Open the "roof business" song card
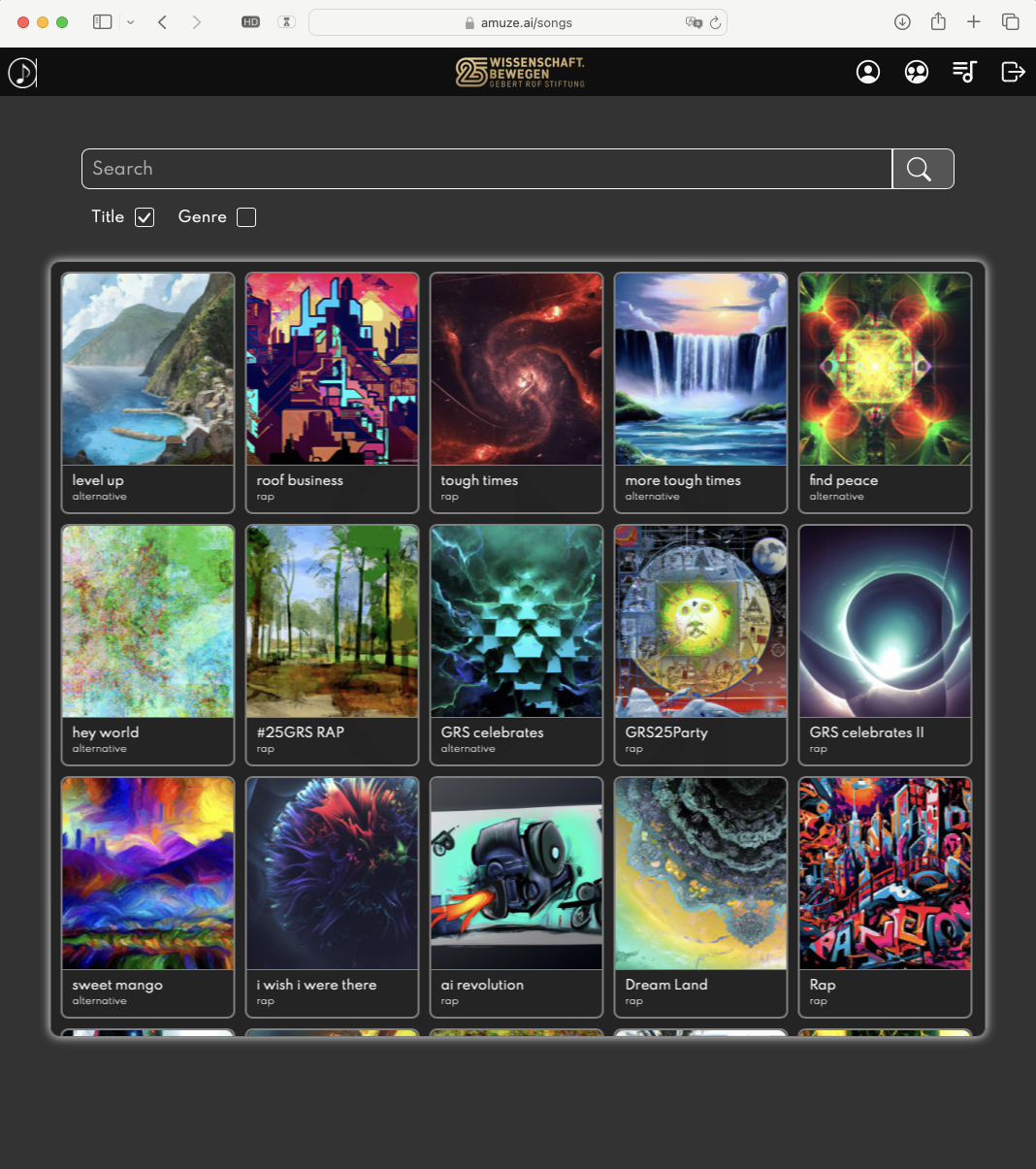 (x=332, y=392)
